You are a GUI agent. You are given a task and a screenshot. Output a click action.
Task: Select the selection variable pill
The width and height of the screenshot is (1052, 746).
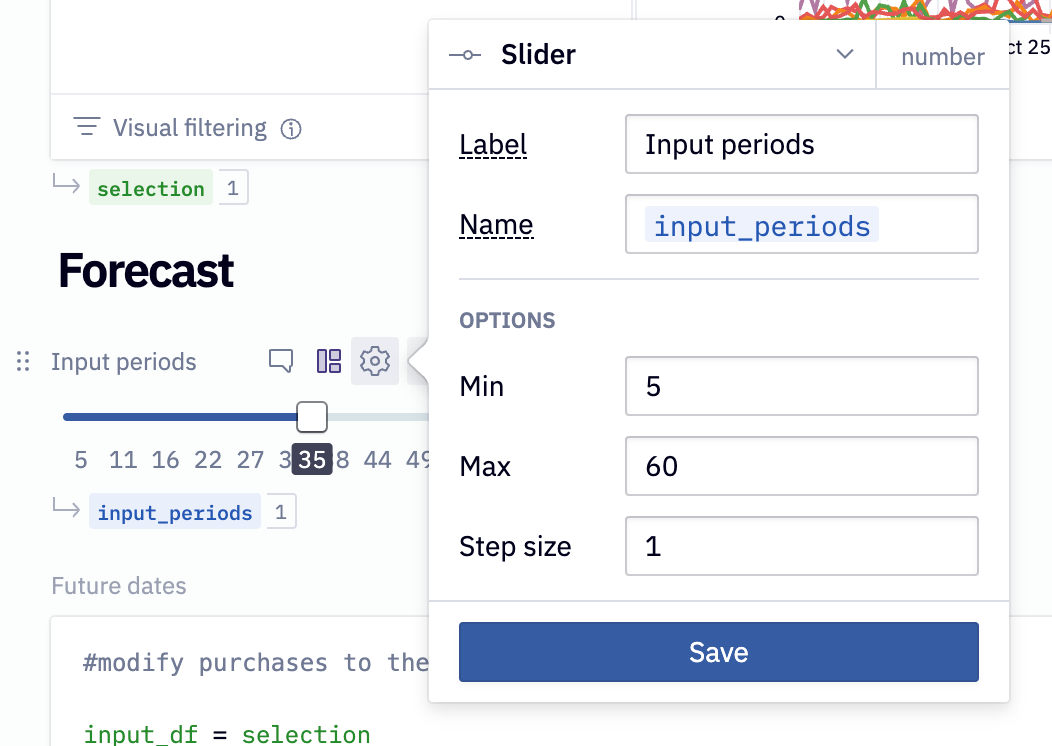click(x=150, y=188)
